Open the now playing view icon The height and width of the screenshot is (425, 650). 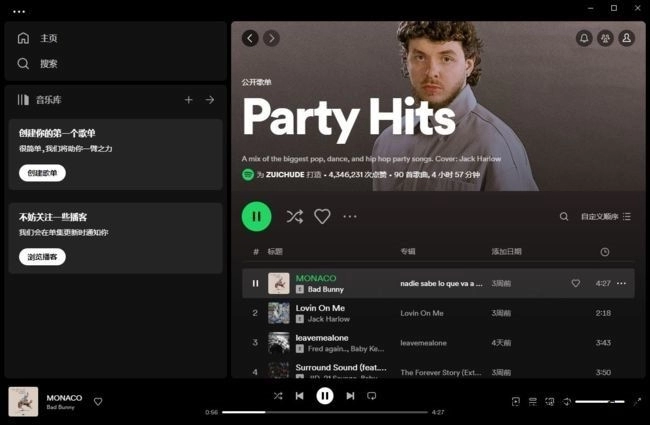516,401
